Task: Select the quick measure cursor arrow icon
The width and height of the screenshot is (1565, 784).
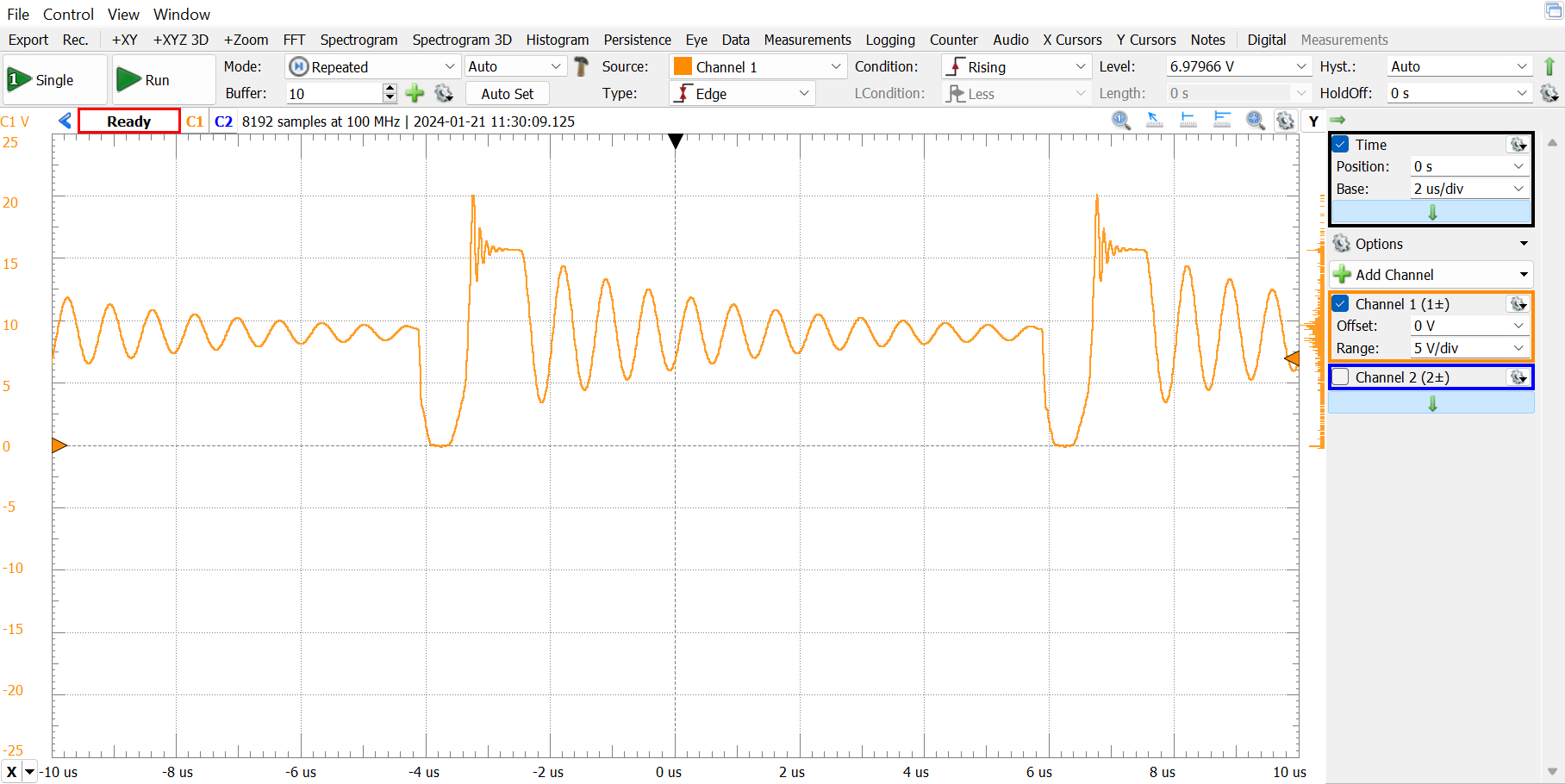Action: point(1155,121)
